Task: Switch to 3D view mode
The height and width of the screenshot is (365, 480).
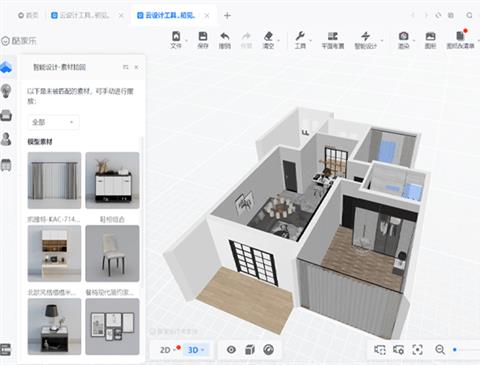Action: [x=193, y=350]
